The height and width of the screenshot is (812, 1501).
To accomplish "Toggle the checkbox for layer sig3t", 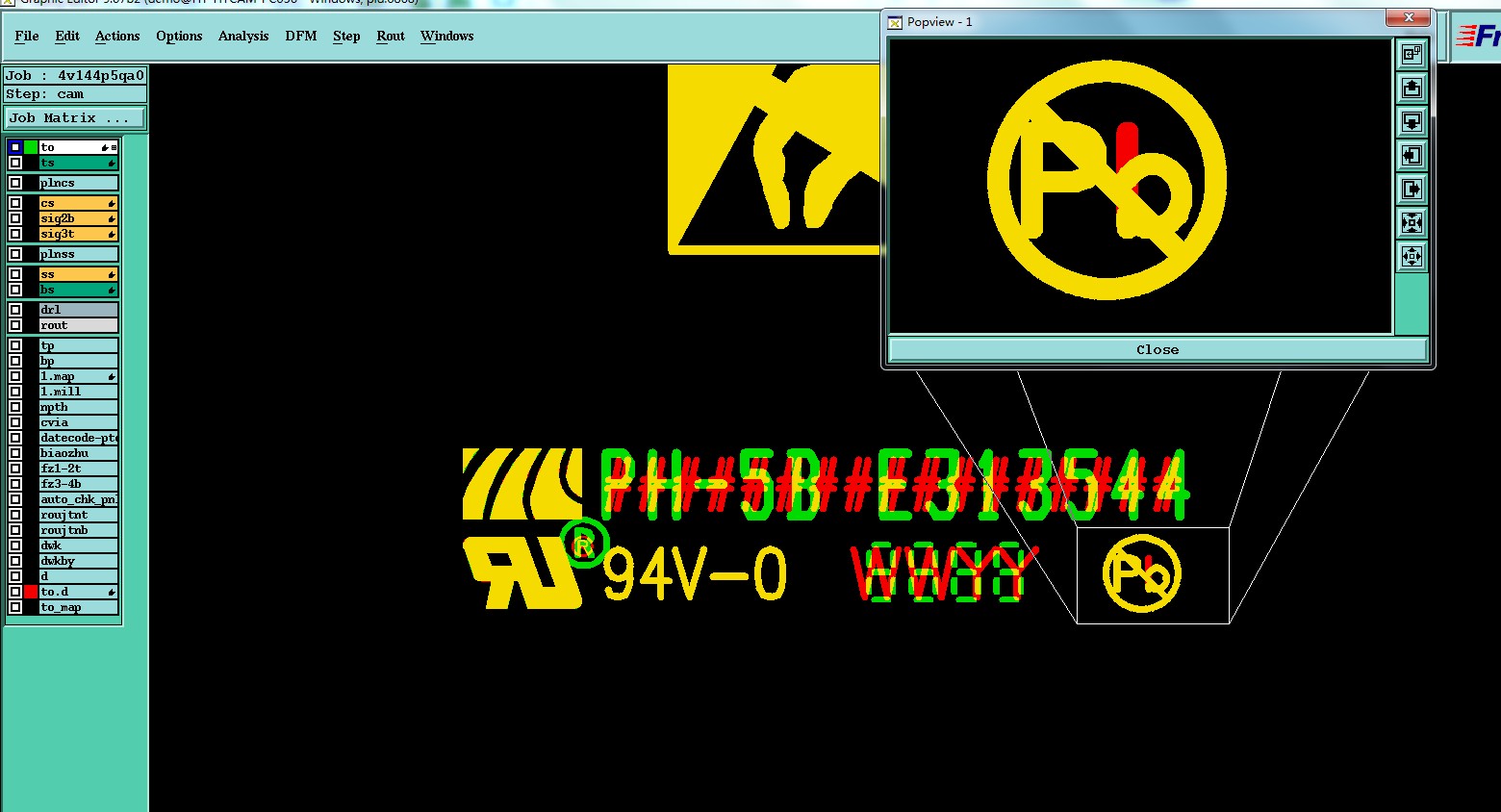I will point(15,234).
